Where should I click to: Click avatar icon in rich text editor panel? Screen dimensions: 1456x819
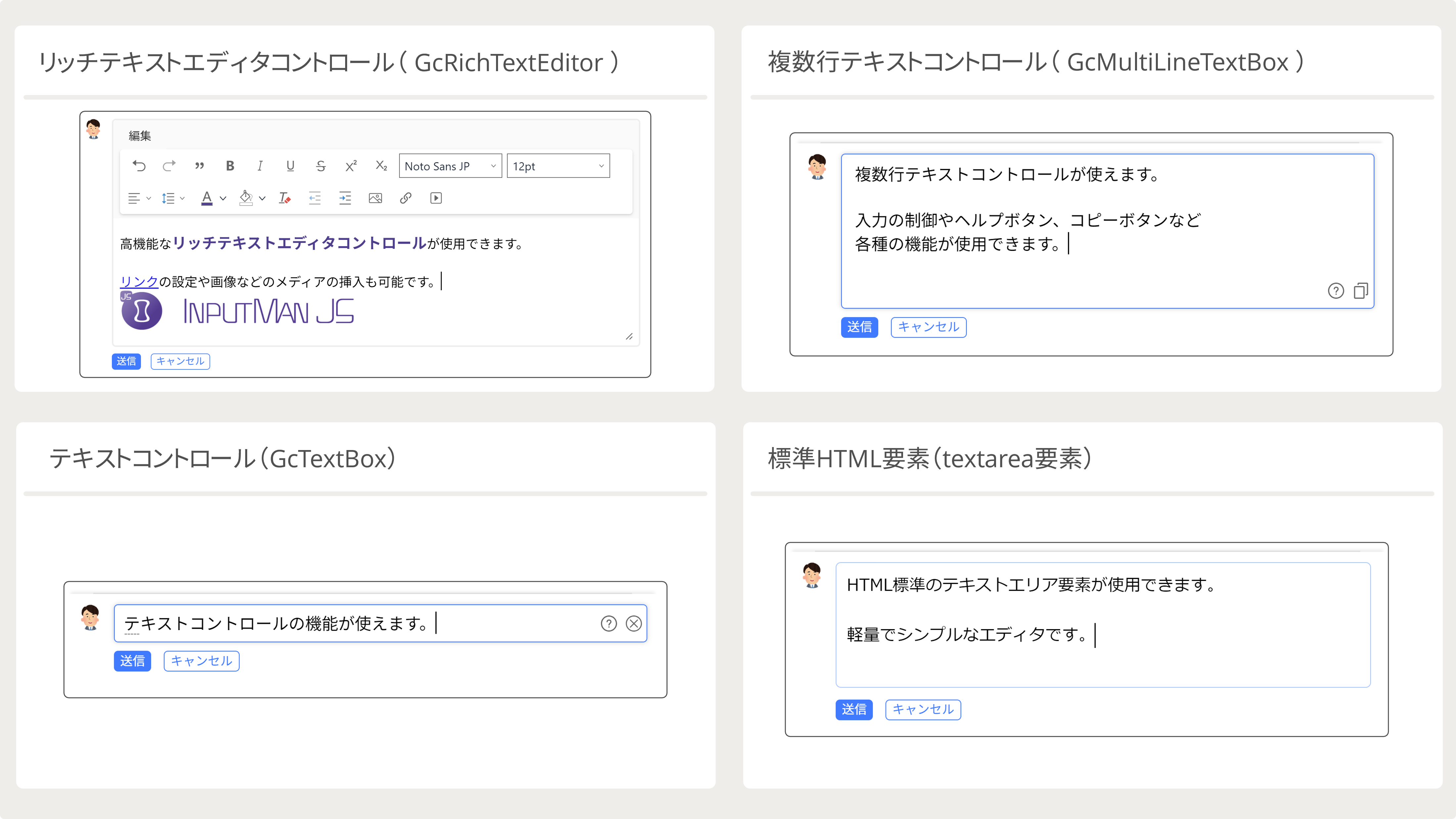(x=93, y=129)
